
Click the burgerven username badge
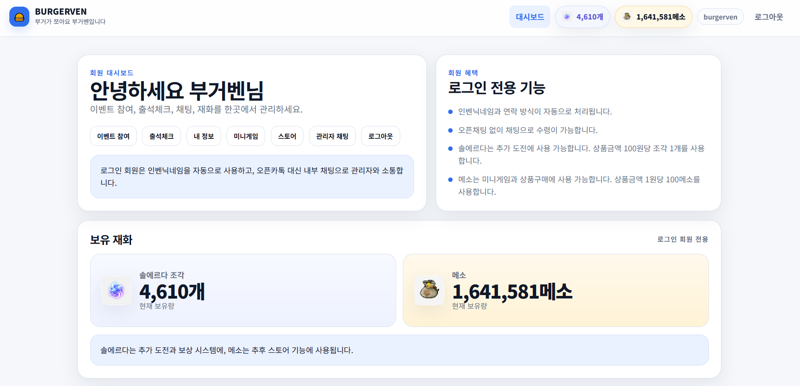(720, 17)
